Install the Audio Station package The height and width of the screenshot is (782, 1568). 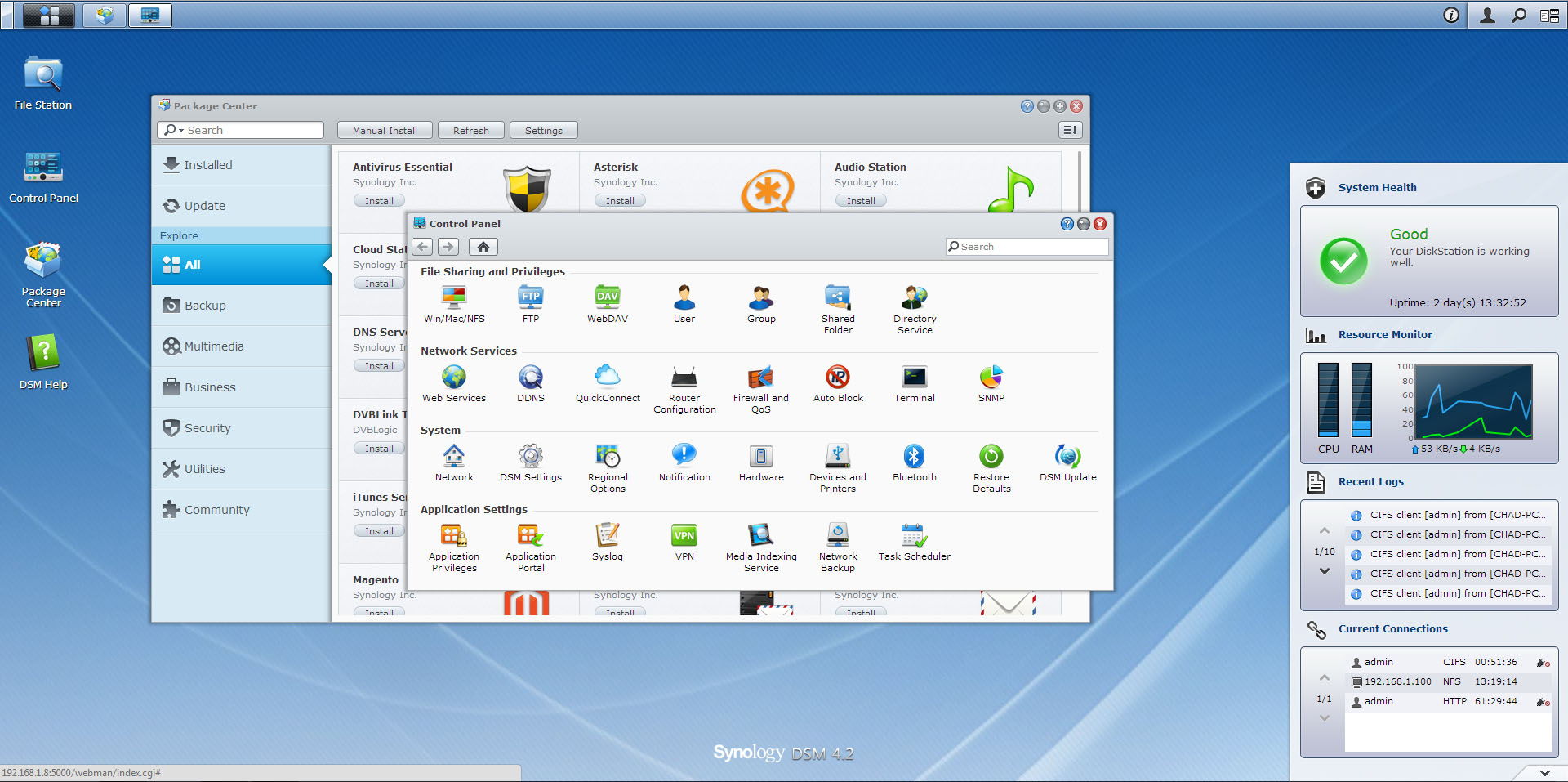pyautogui.click(x=860, y=201)
